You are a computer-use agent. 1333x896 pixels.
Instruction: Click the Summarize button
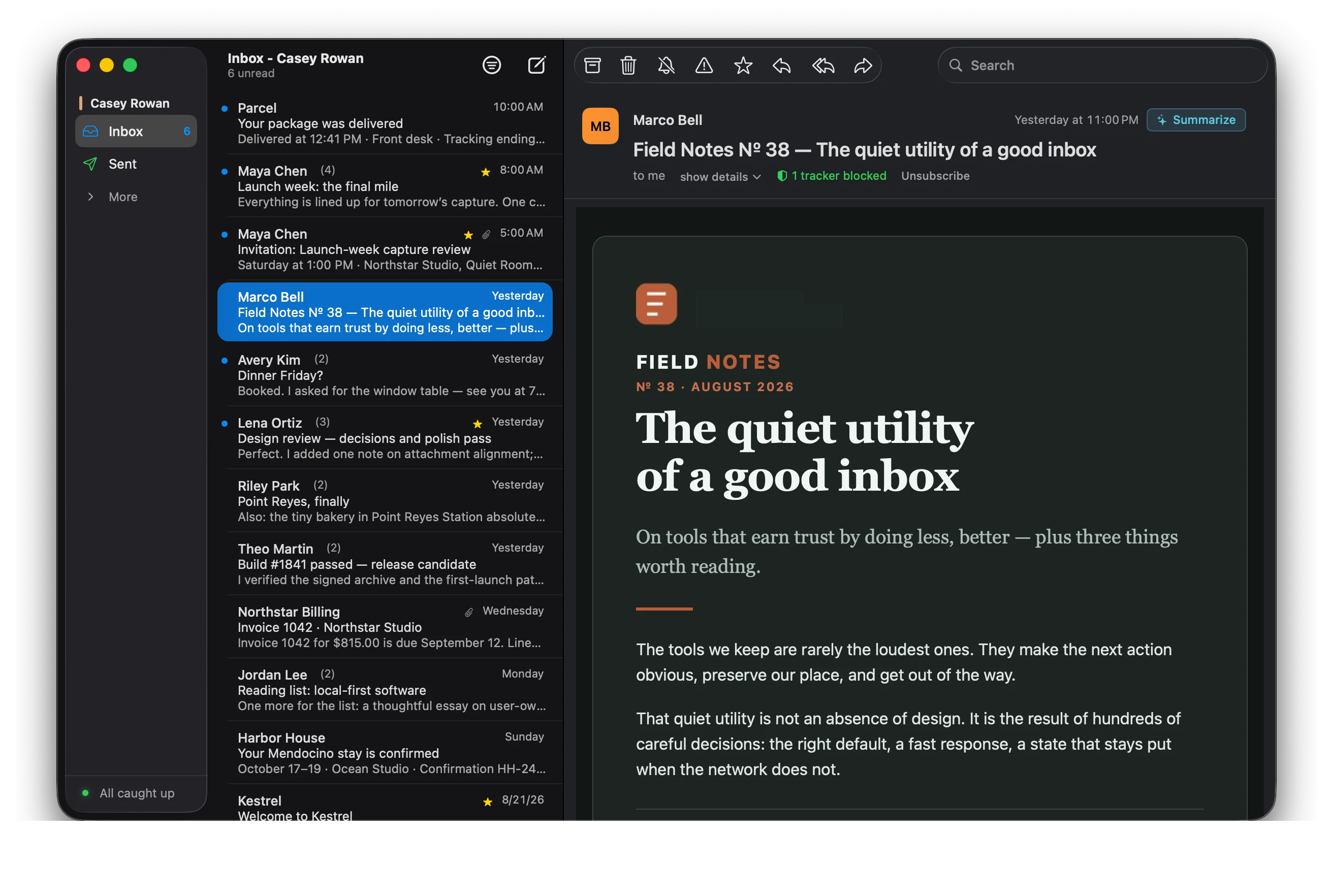point(1195,119)
